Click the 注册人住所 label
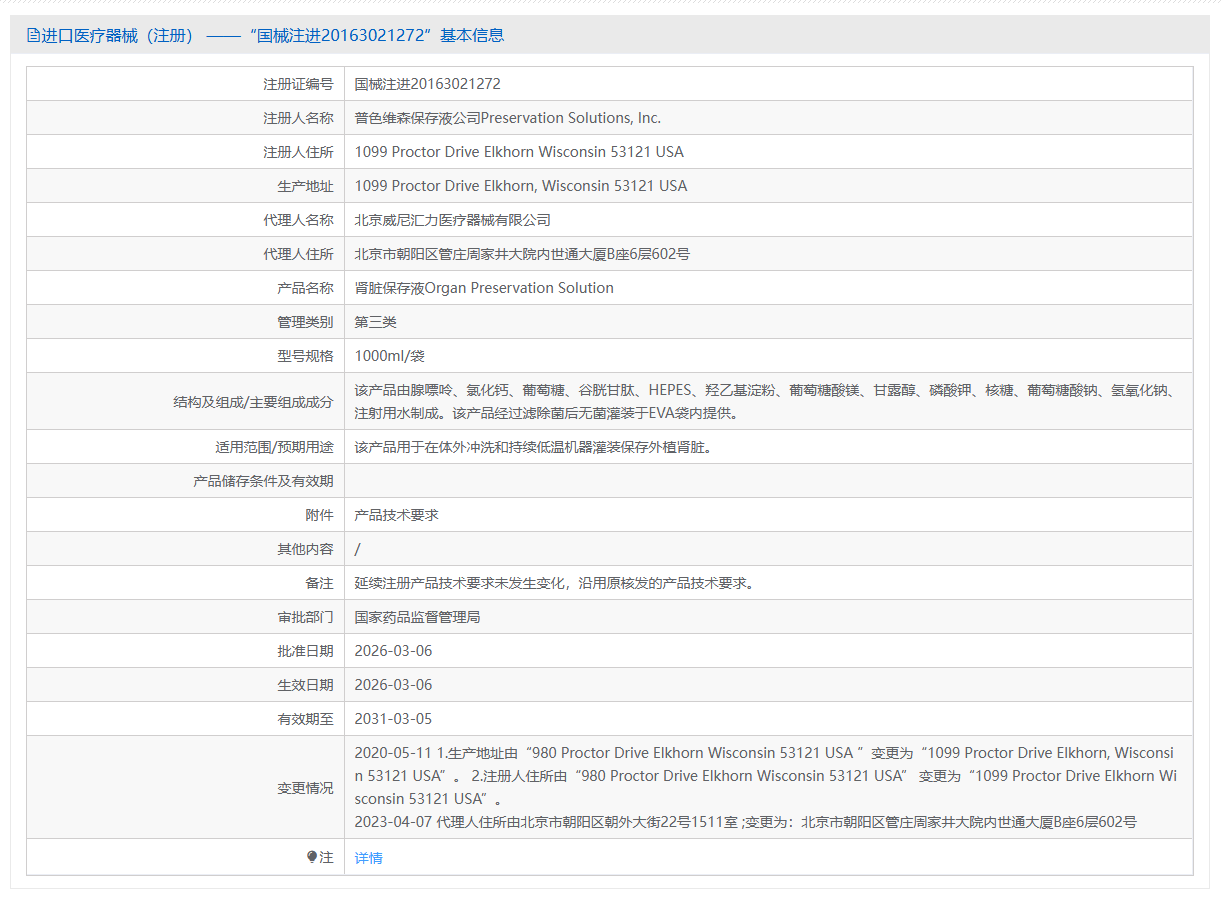The image size is (1223, 901). (298, 152)
